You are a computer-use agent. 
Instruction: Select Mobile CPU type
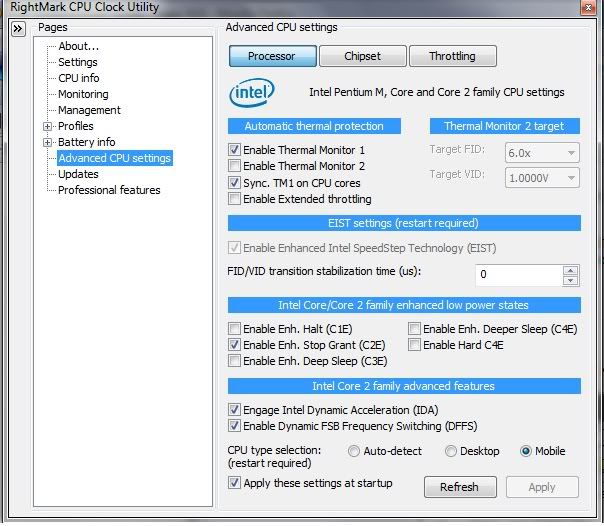[526, 451]
